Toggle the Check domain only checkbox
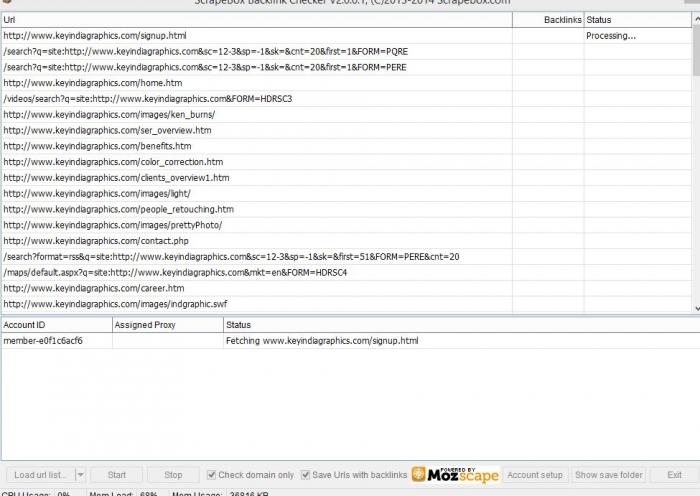The height and width of the screenshot is (496, 700). [x=212, y=475]
